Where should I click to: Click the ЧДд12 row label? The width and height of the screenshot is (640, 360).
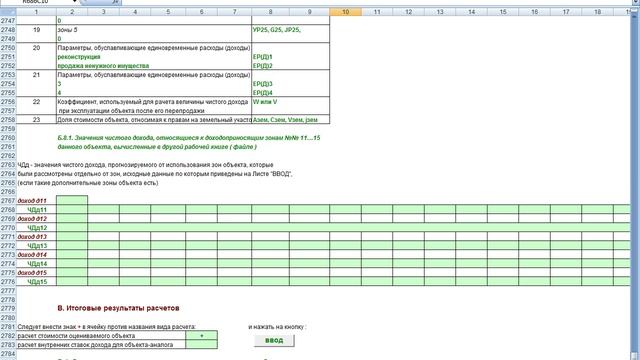pyautogui.click(x=37, y=227)
